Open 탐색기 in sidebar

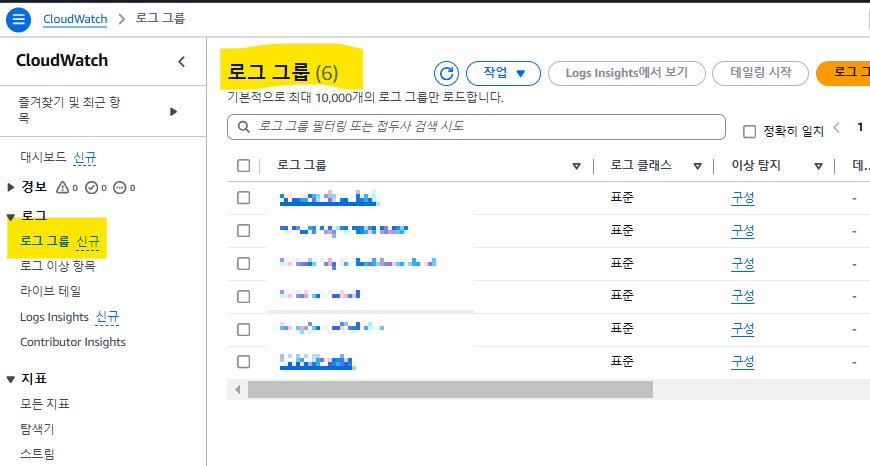point(37,429)
